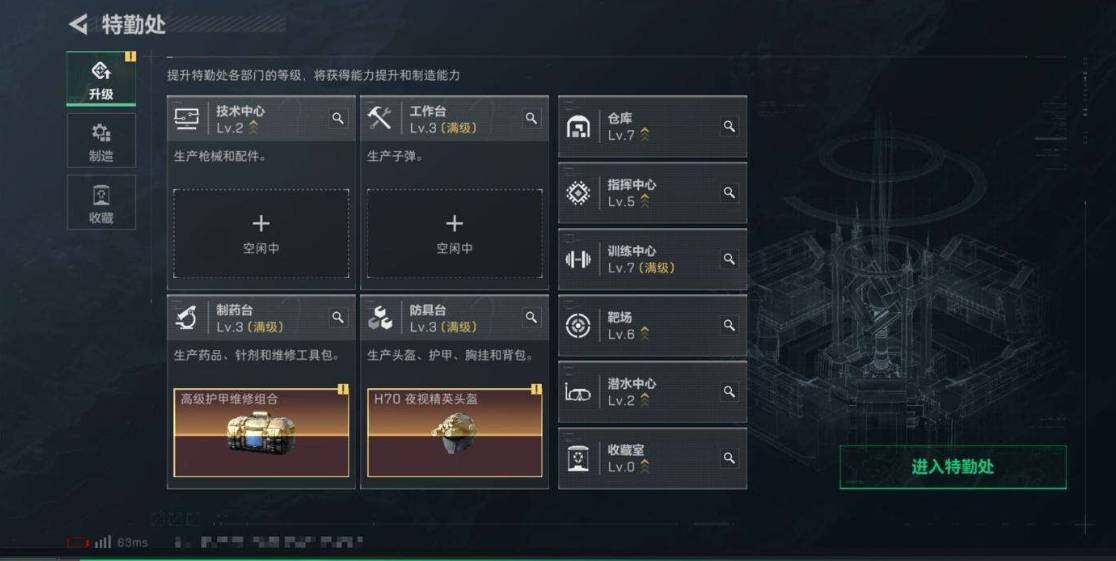Screen dimensions: 1116x561
Task: Open 制药台 details magnifier
Action: (x=338, y=318)
